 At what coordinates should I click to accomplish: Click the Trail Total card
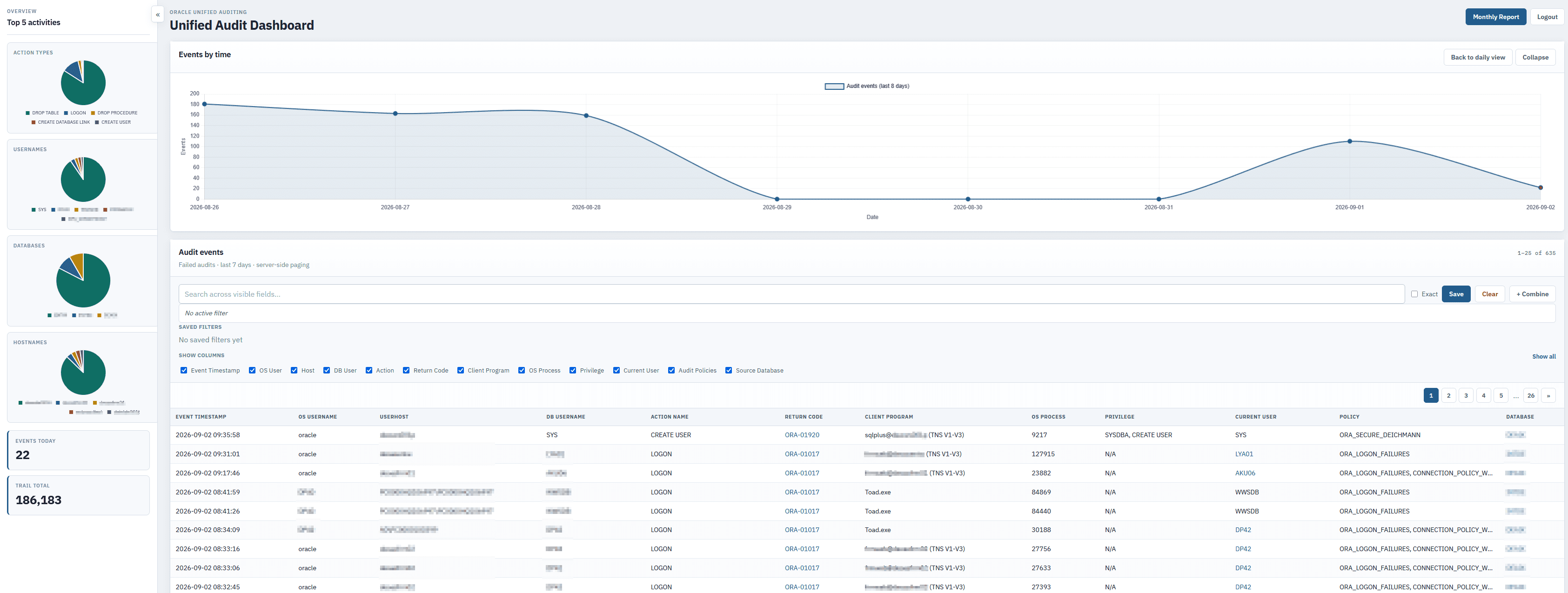(x=79, y=495)
